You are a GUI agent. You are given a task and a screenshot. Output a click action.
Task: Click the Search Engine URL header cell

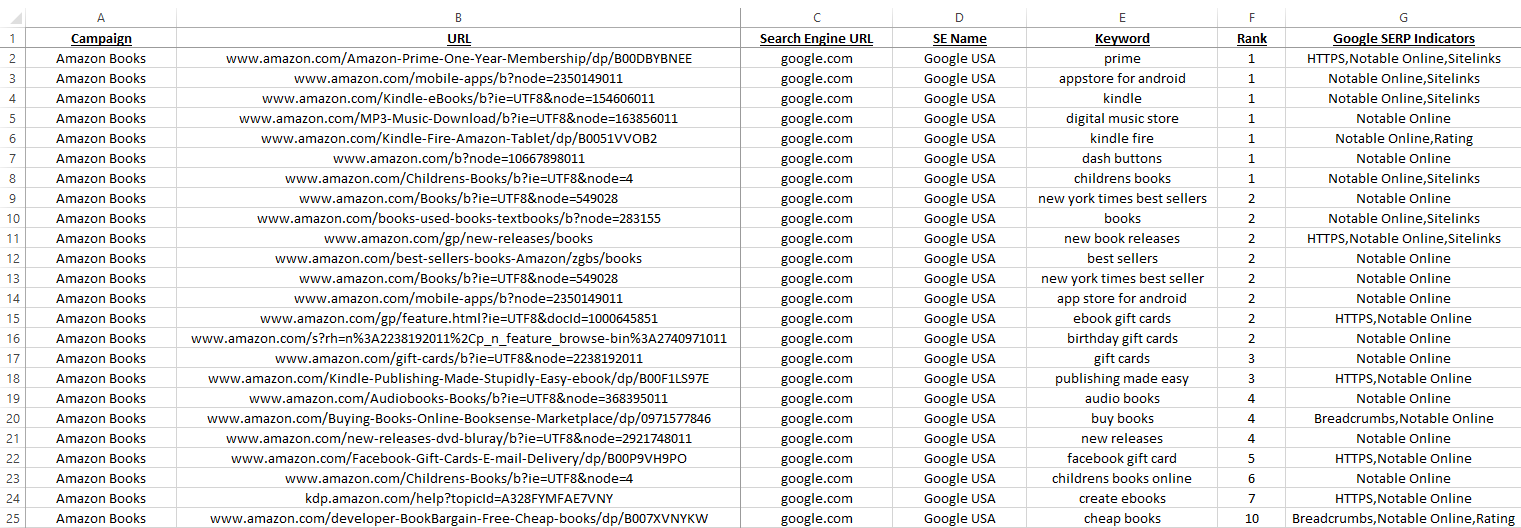pos(816,38)
